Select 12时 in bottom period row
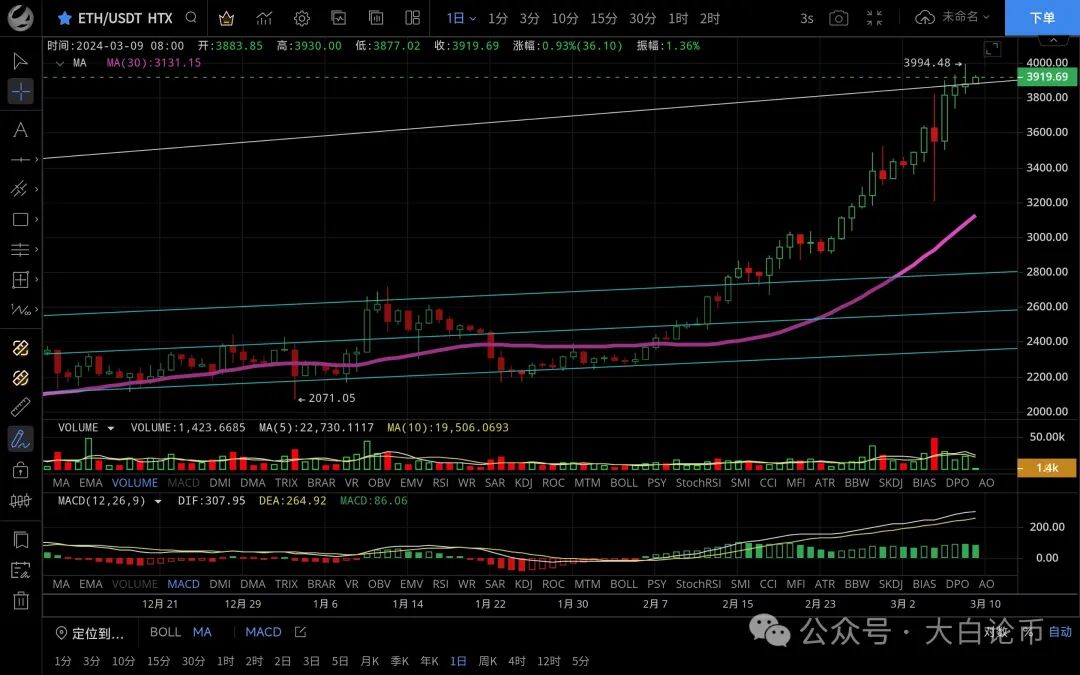This screenshot has width=1080, height=675. [x=549, y=661]
